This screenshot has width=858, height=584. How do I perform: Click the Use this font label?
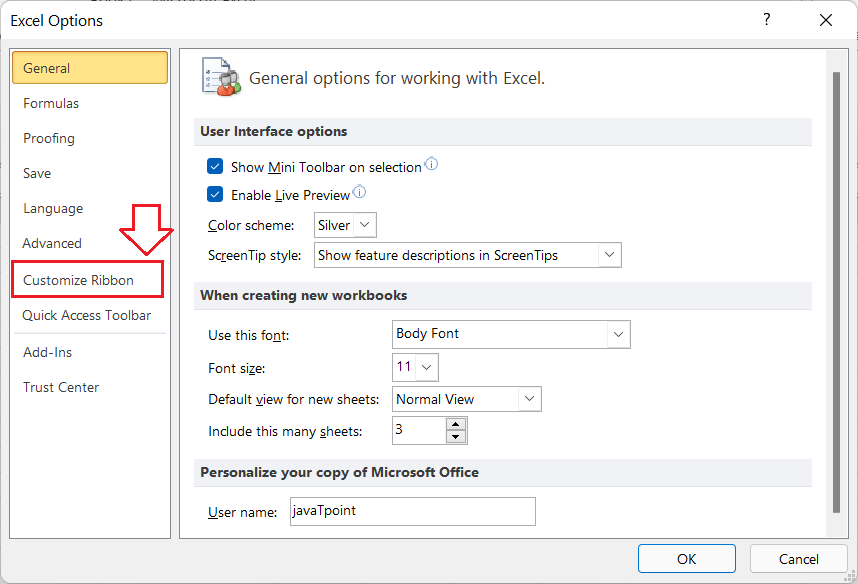tap(248, 336)
